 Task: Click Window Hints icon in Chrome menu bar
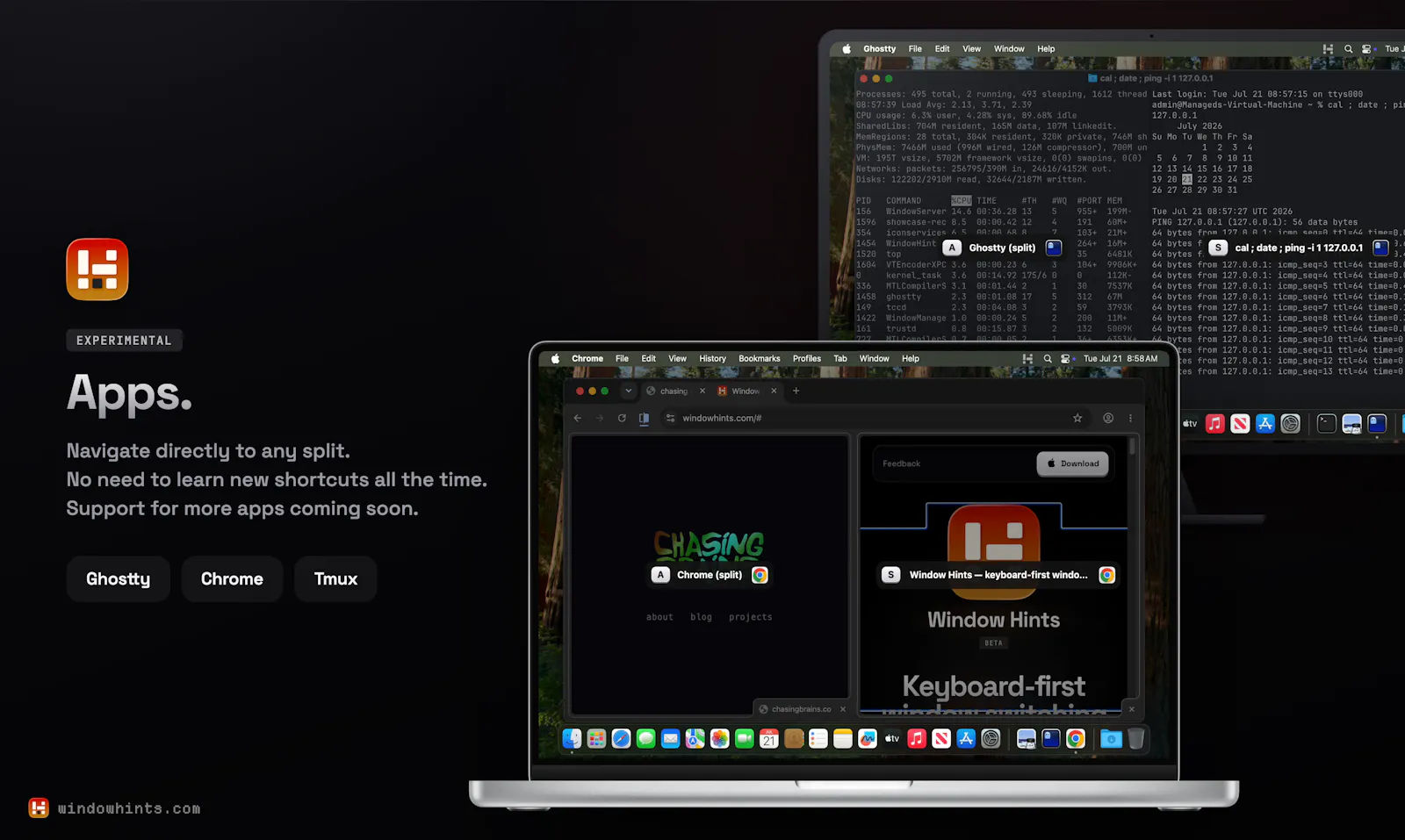point(1027,358)
